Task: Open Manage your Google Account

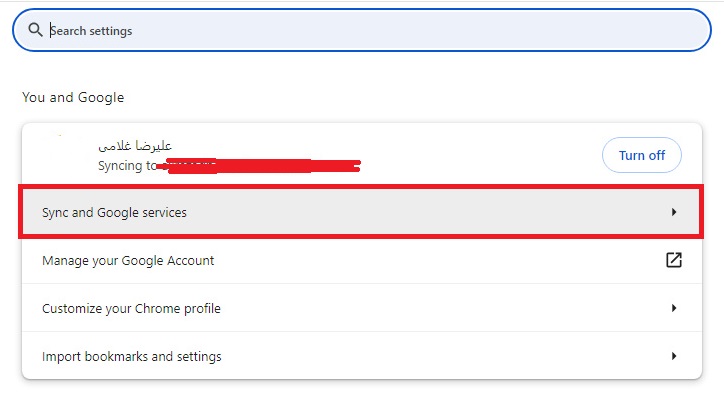Action: click(x=362, y=260)
